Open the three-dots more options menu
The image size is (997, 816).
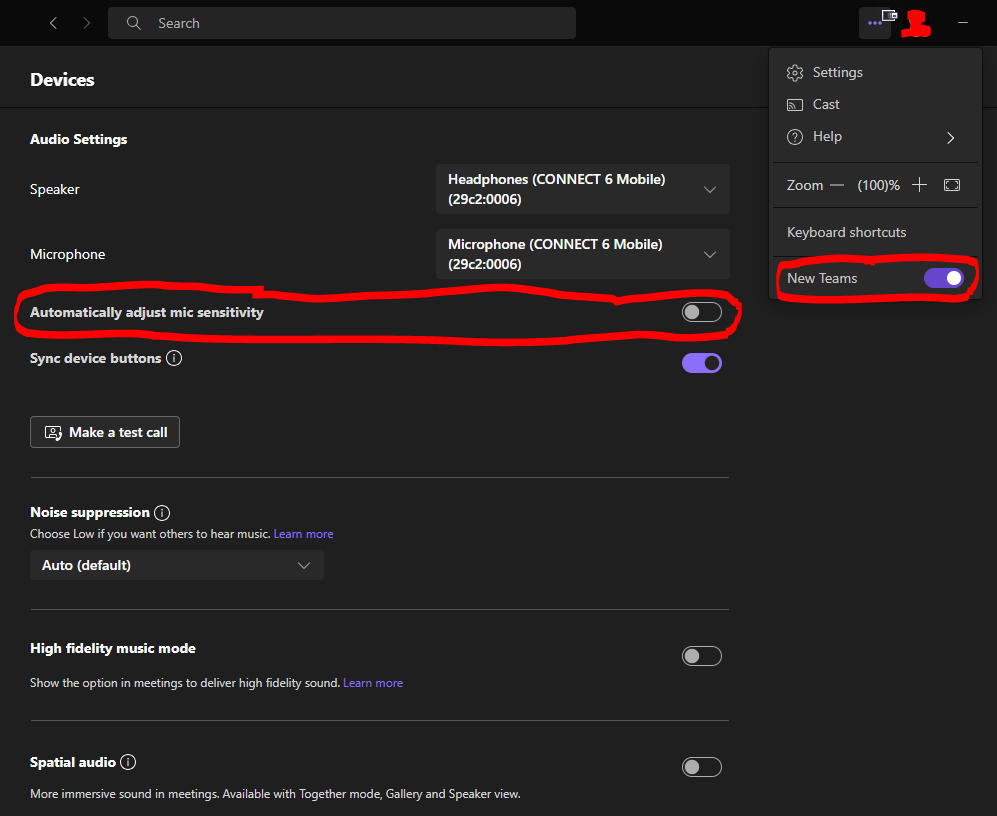[874, 23]
